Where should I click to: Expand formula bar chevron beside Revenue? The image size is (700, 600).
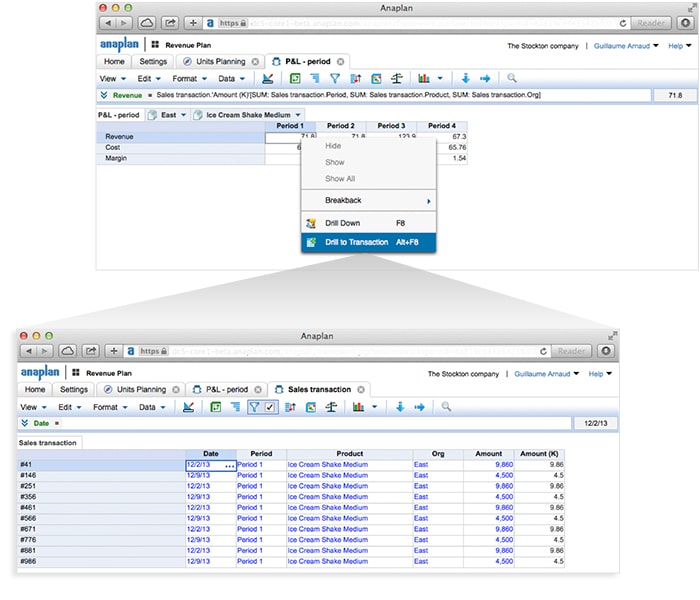pos(104,95)
